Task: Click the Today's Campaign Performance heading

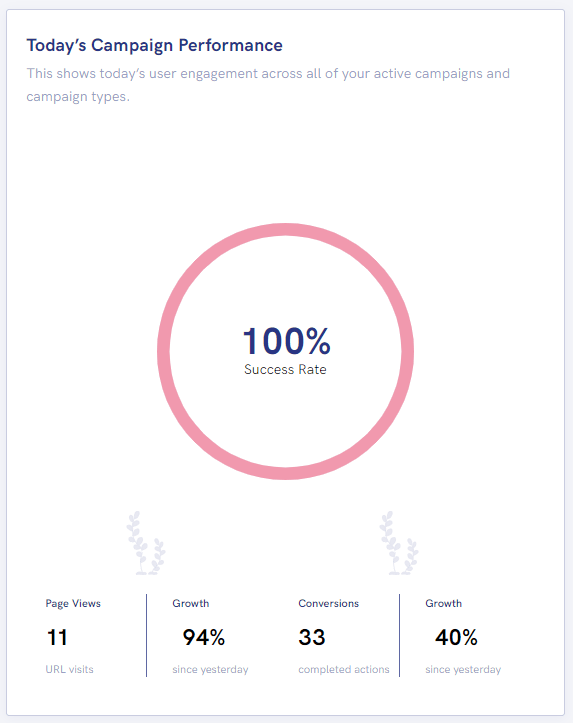Action: [x=154, y=45]
